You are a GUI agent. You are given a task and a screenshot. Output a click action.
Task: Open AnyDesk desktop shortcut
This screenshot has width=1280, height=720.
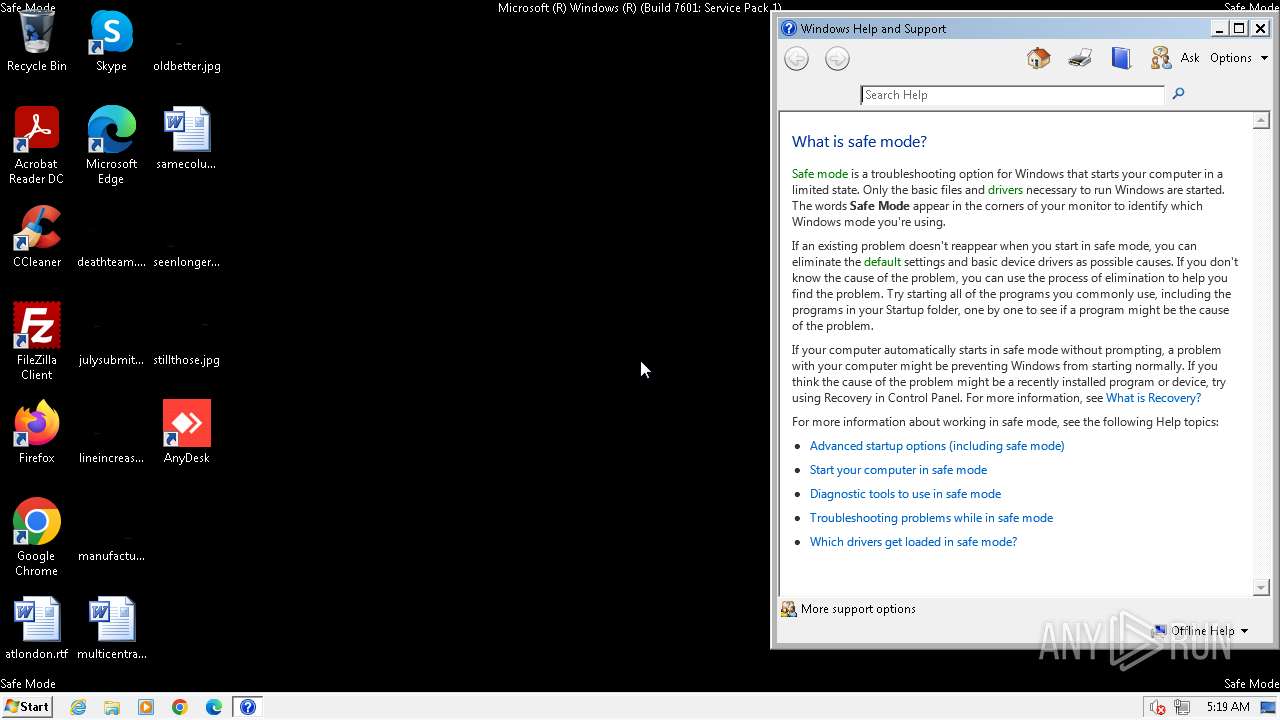187,433
